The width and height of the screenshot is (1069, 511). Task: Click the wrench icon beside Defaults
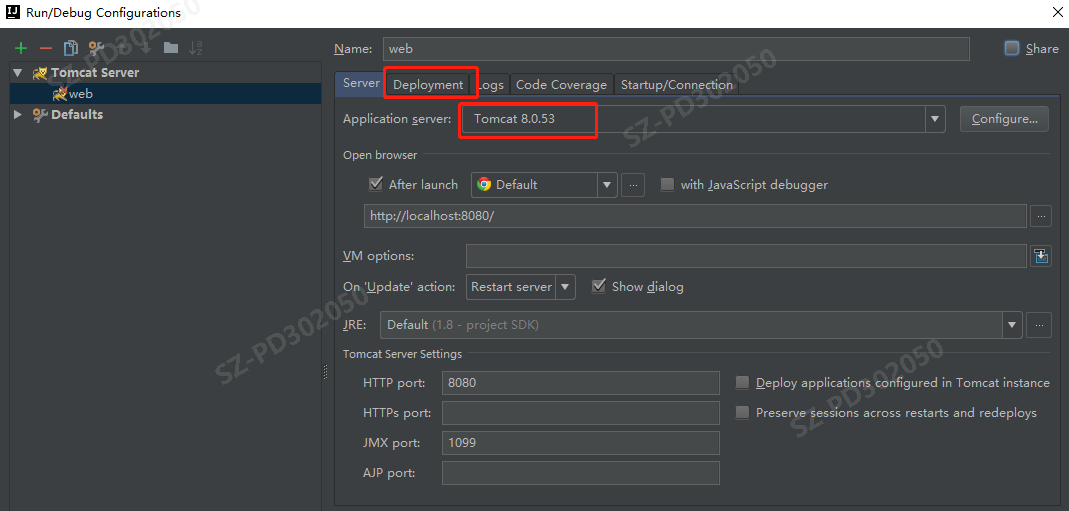point(40,114)
